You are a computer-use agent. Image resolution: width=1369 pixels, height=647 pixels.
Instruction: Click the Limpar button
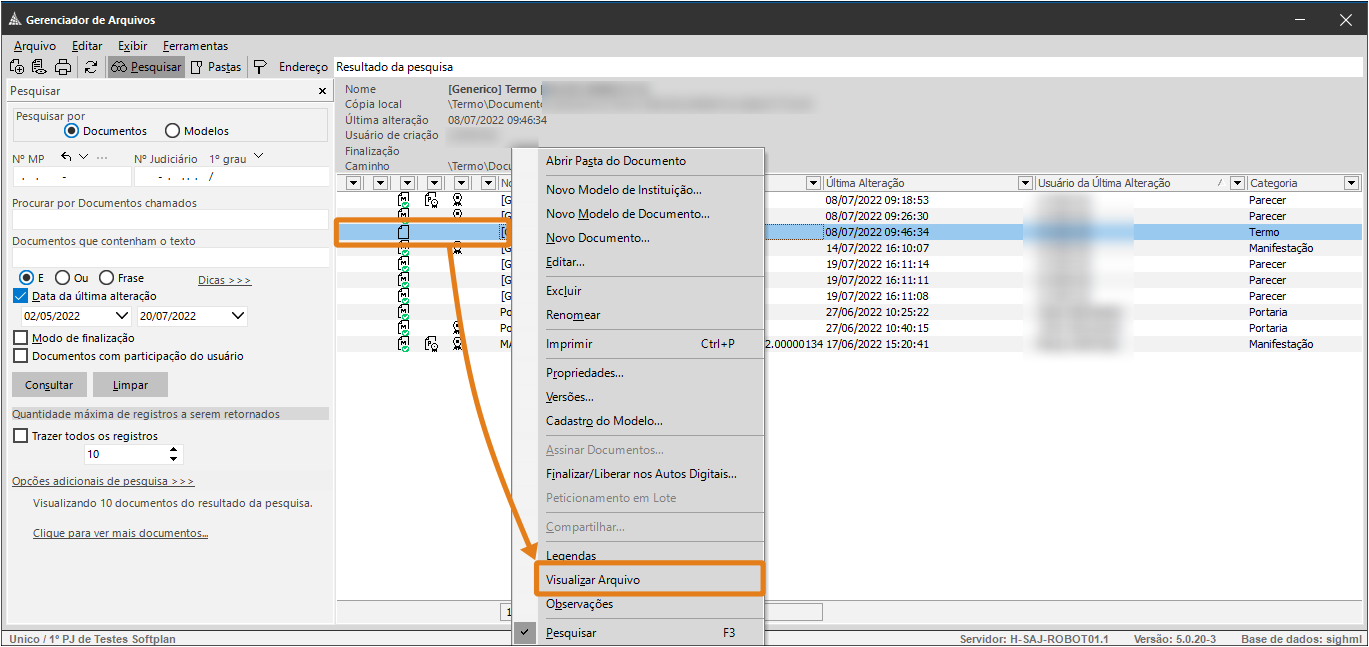tap(130, 385)
